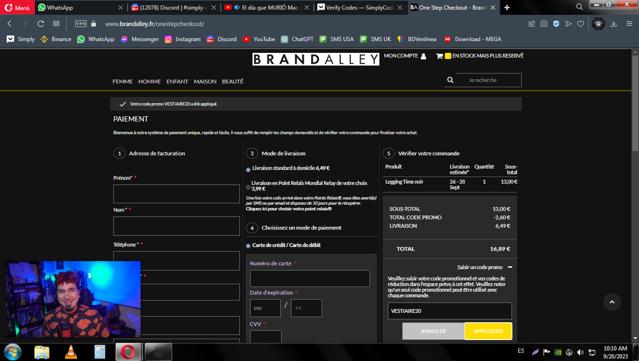
Task: Click the Téléphone input field
Action: (176, 261)
